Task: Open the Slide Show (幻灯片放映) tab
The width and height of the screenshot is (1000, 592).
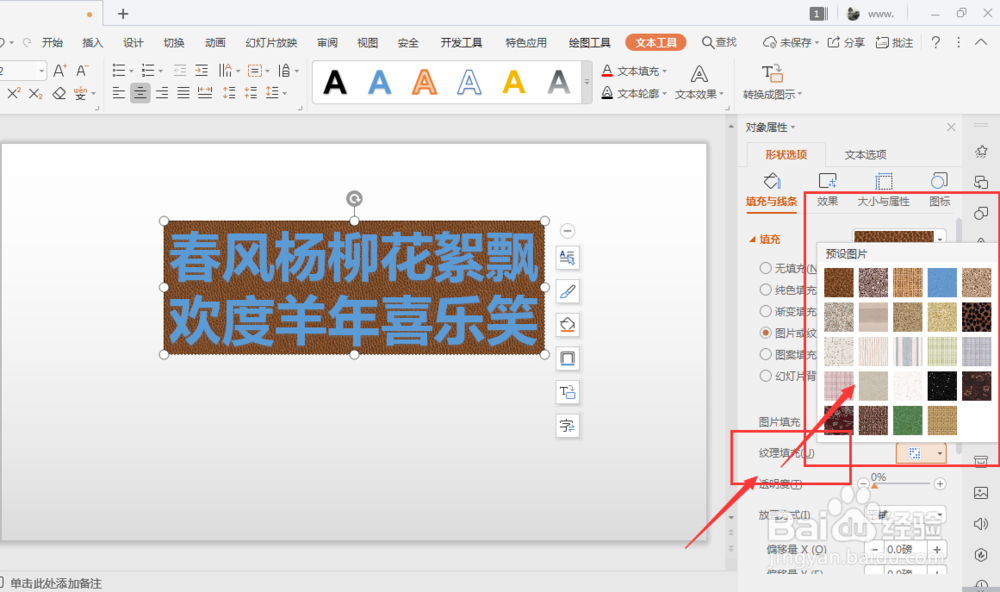Action: point(271,43)
